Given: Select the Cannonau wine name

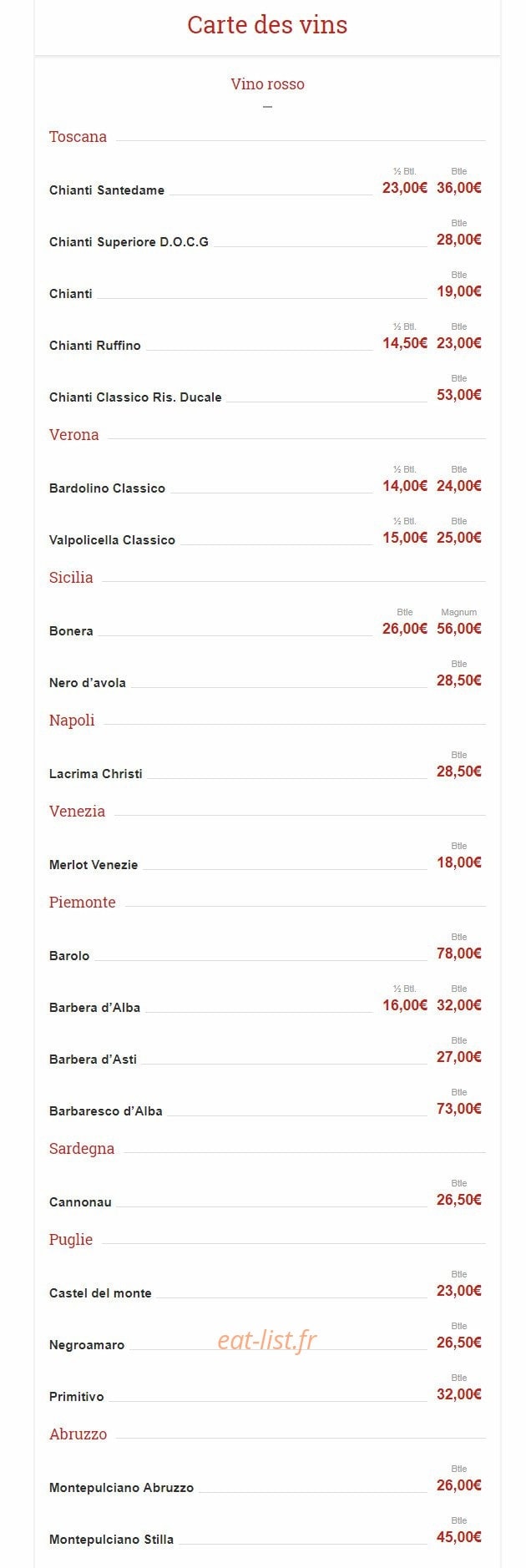Looking at the screenshot, I should click(80, 1202).
